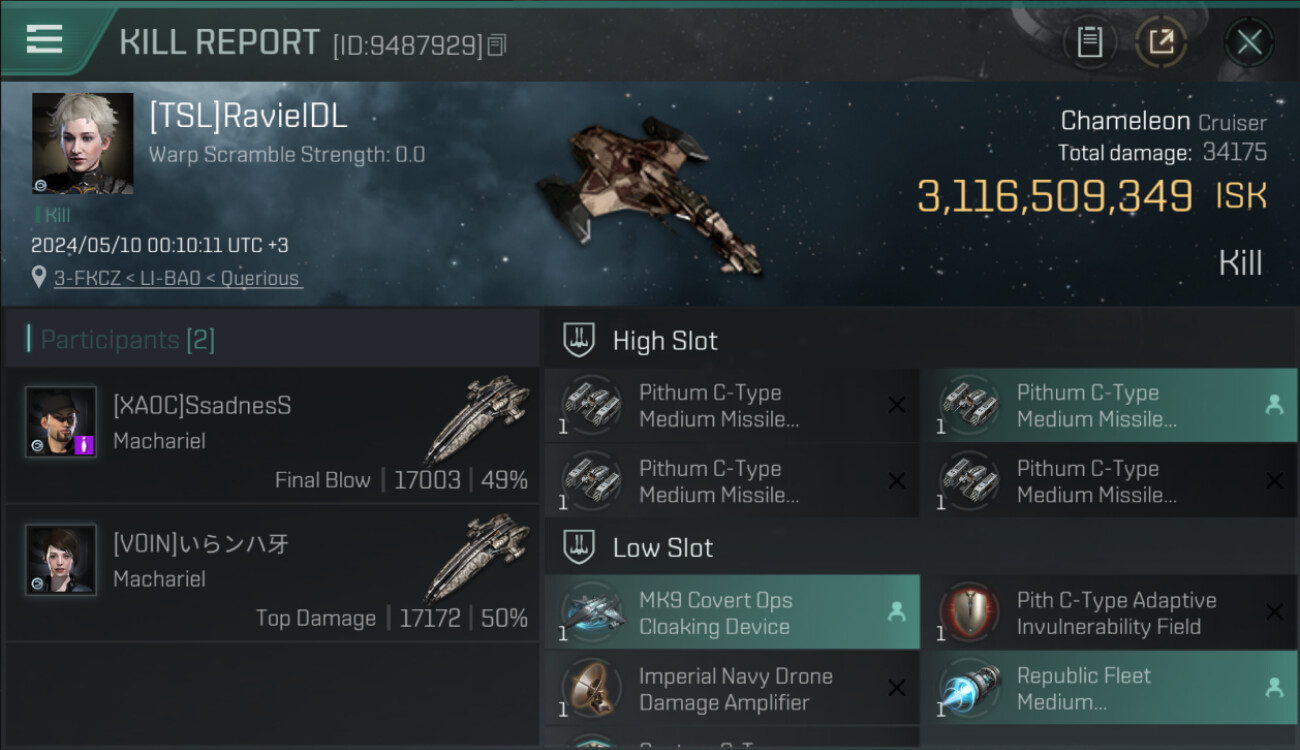Copy the kill report ID
Viewport: 1300px width, 750px height.
pos(497,45)
